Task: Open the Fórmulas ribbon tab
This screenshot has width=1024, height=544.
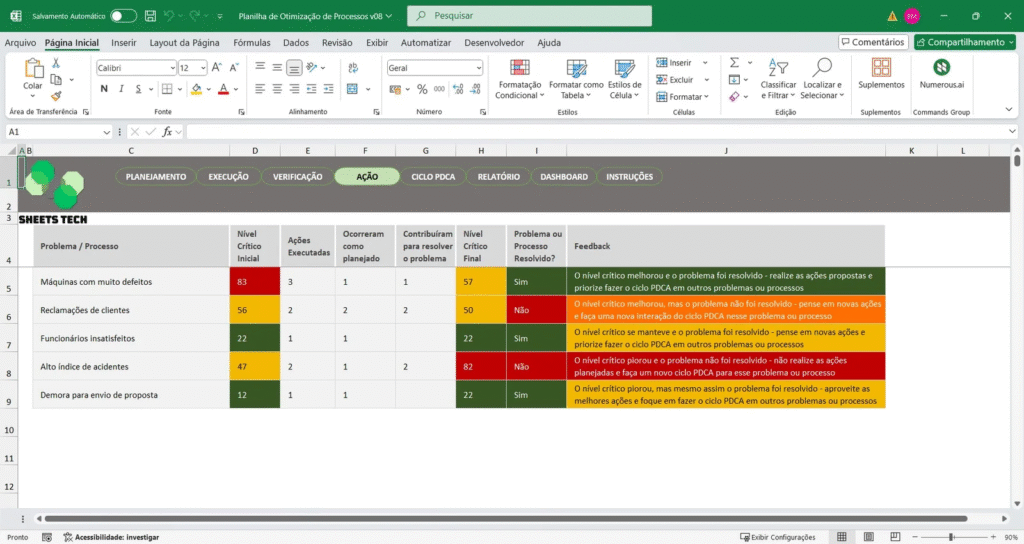Action: [x=252, y=43]
